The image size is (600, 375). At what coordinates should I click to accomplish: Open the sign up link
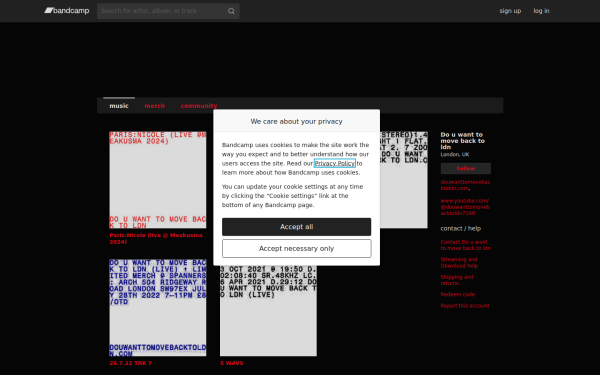click(510, 11)
